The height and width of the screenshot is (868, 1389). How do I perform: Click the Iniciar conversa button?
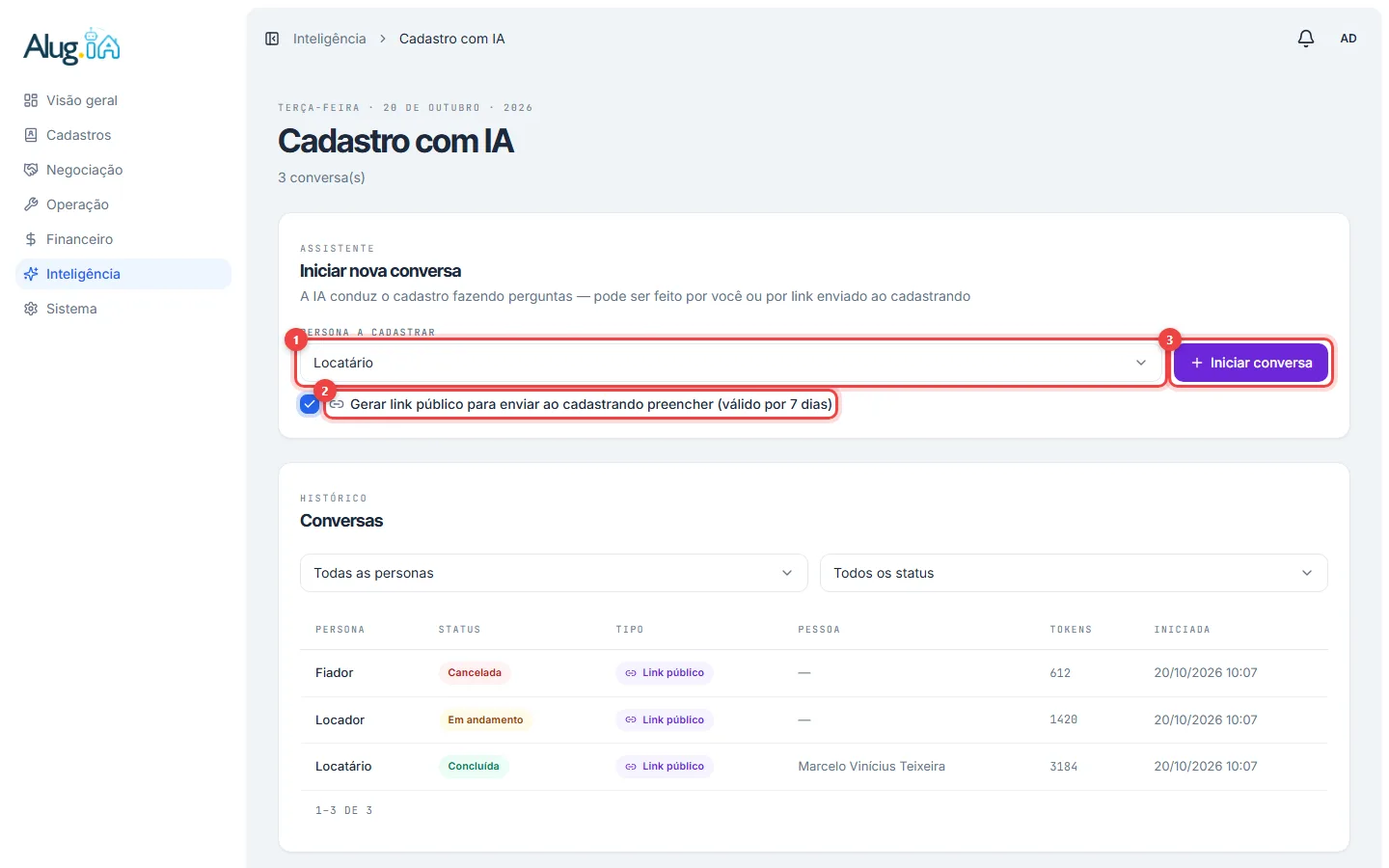point(1251,363)
